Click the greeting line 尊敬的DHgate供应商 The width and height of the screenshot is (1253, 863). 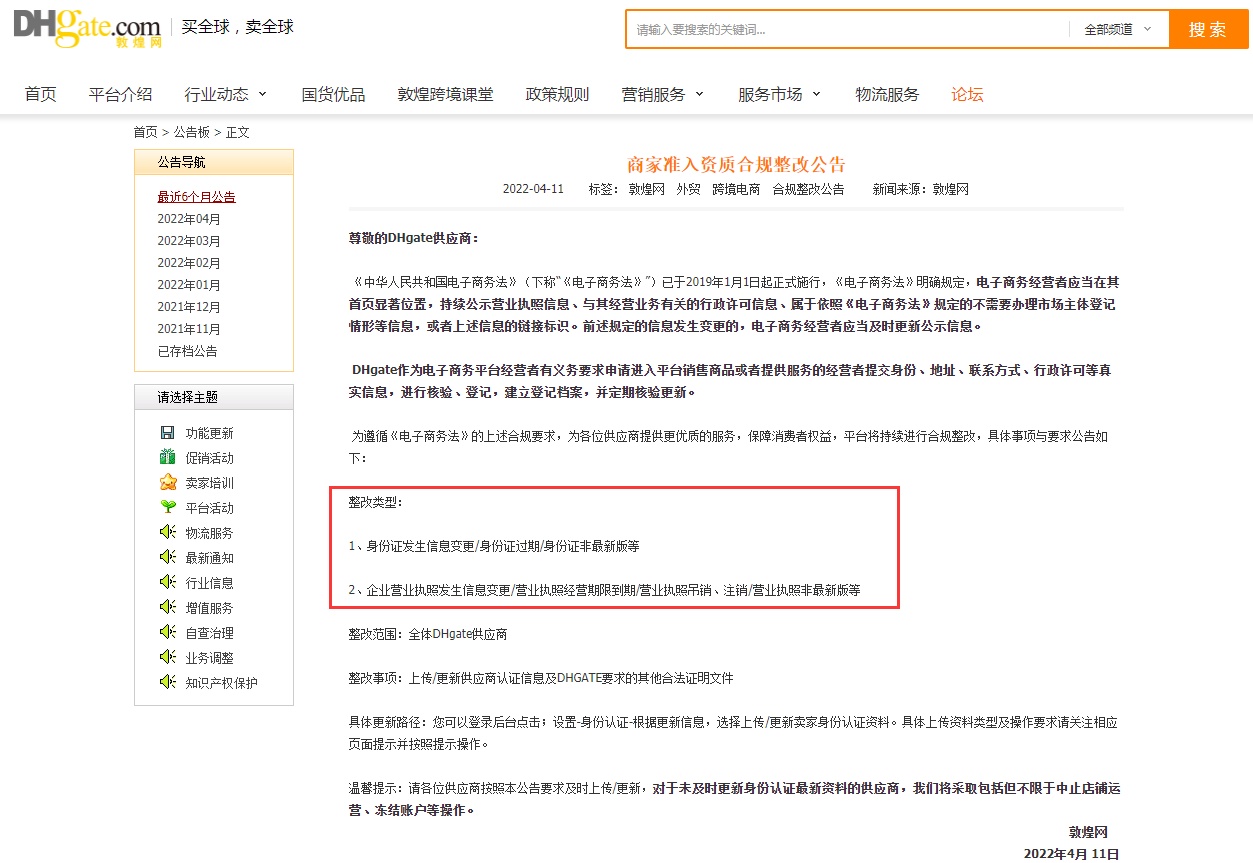pyautogui.click(x=414, y=238)
